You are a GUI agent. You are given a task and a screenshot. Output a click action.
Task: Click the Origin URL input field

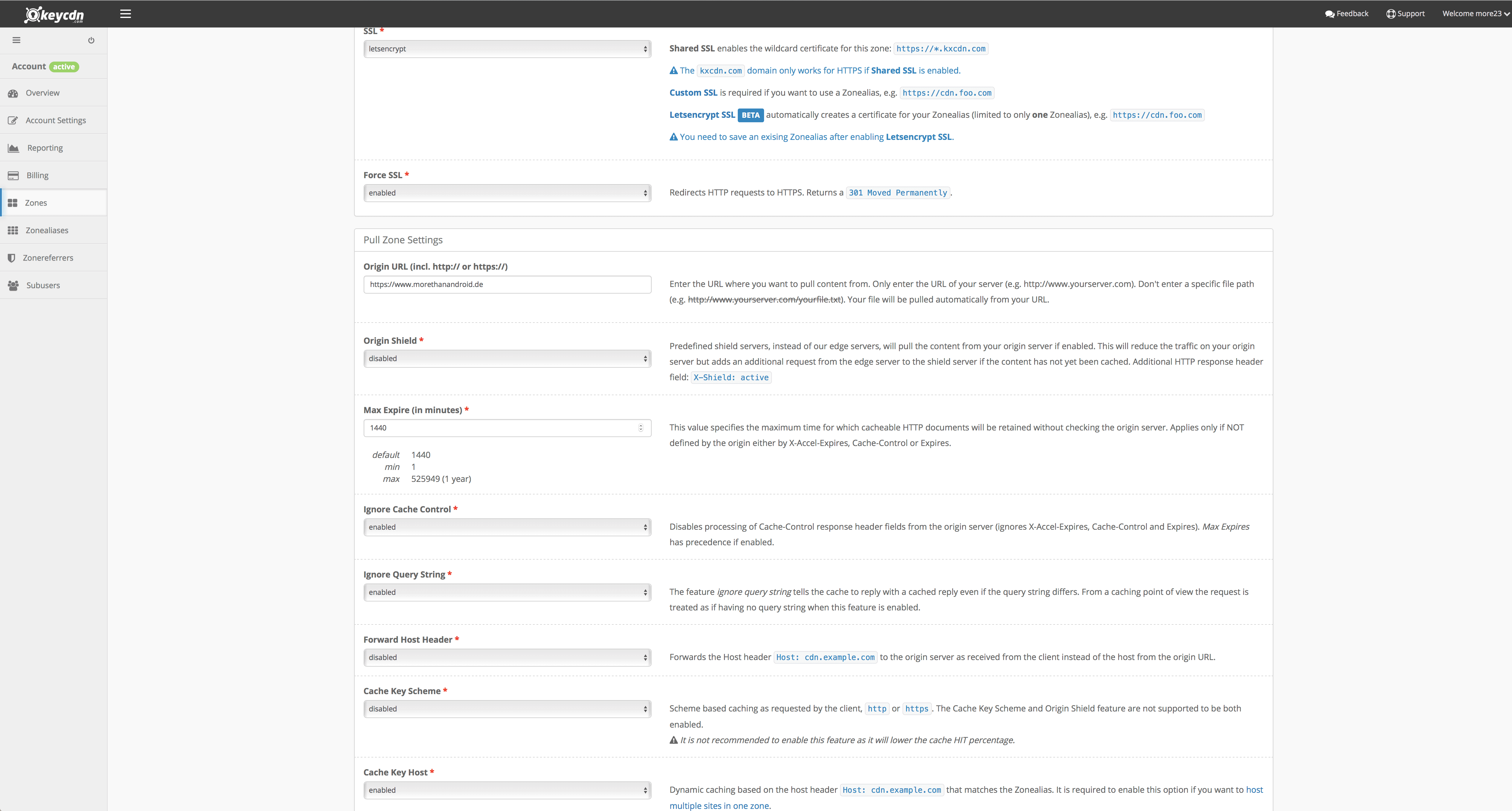click(x=507, y=284)
